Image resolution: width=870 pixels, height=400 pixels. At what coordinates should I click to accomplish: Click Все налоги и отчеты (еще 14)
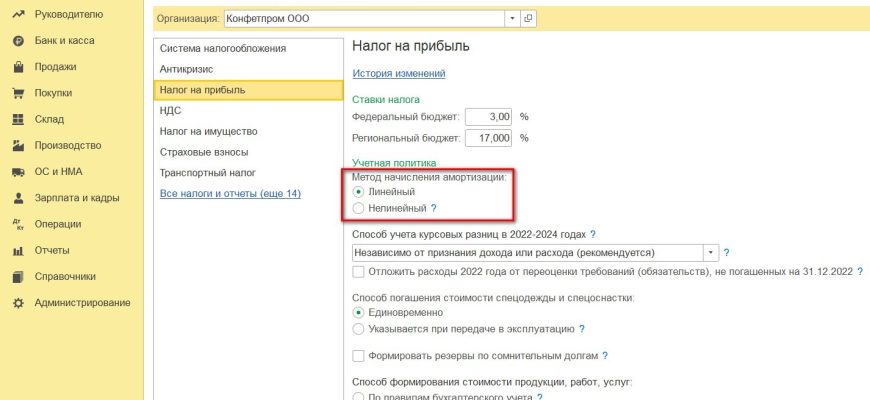point(230,193)
